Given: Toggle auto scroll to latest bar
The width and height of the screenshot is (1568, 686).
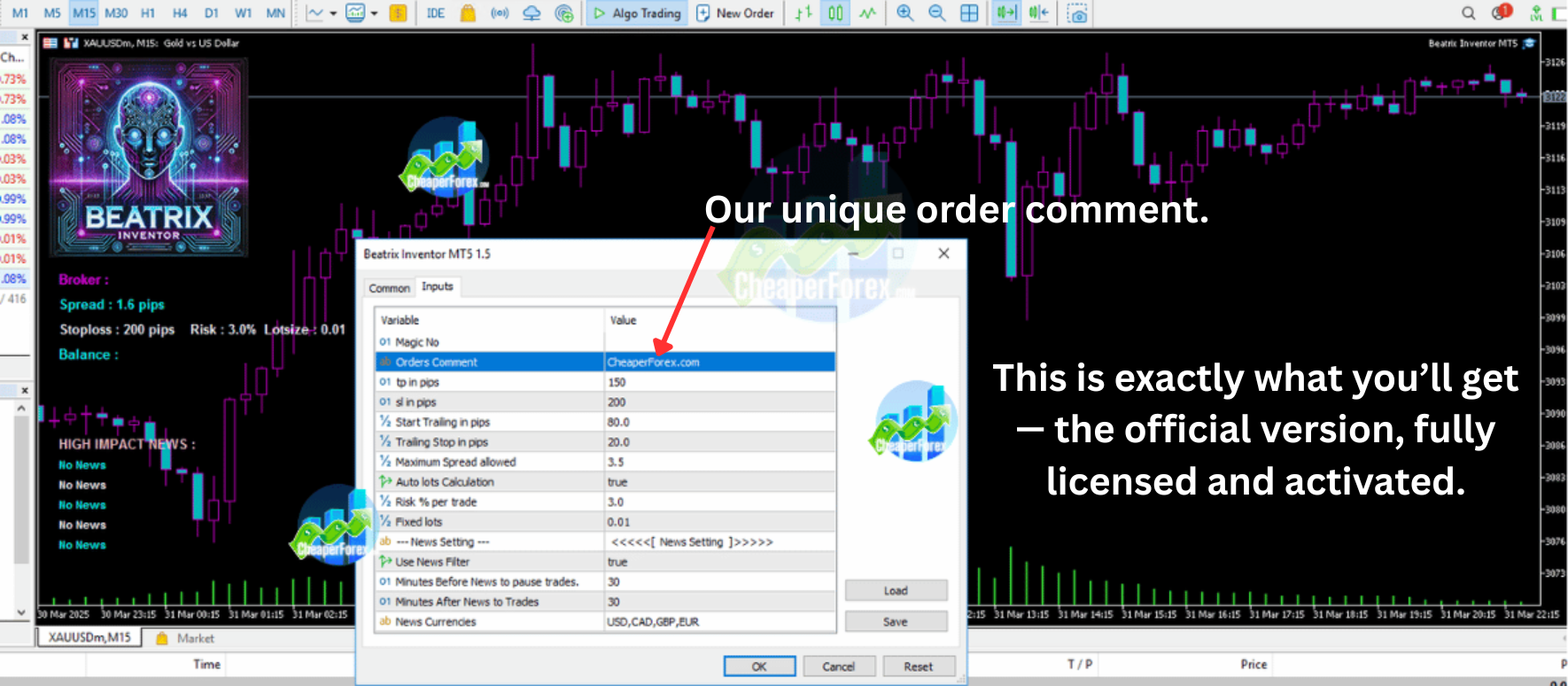Looking at the screenshot, I should click(1006, 13).
